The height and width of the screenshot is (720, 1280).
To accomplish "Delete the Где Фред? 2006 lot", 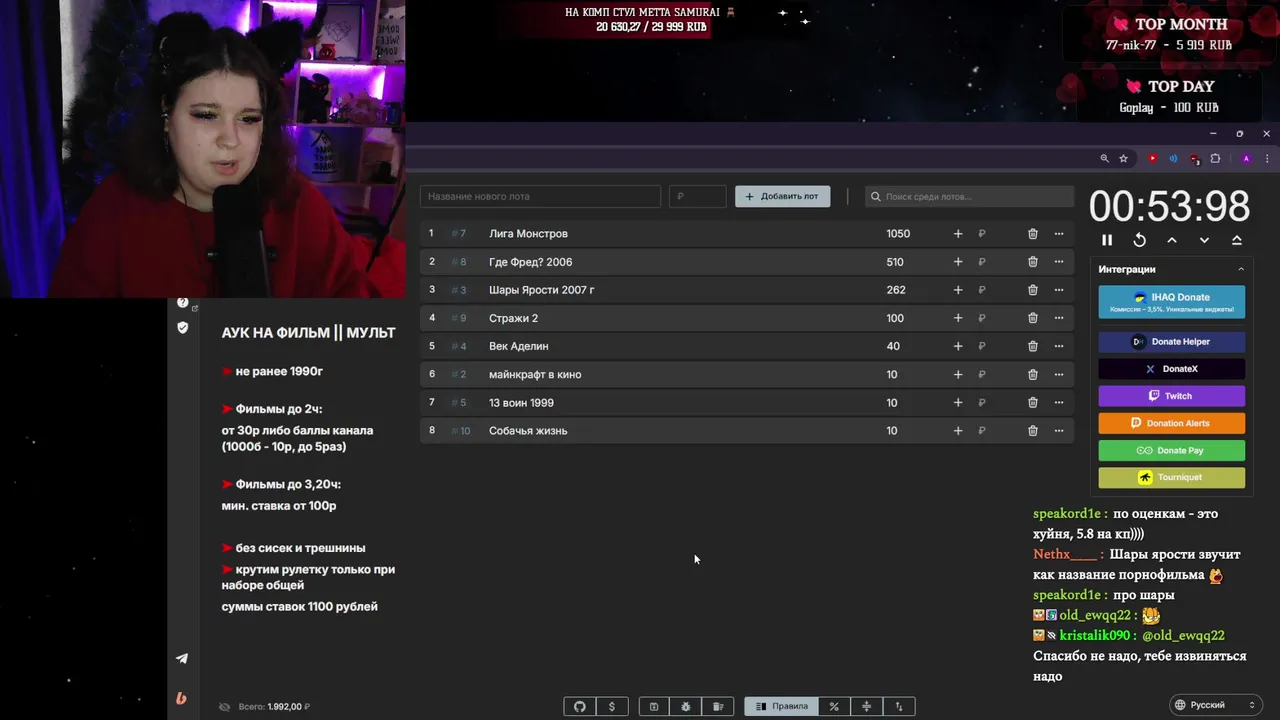I will [1033, 262].
